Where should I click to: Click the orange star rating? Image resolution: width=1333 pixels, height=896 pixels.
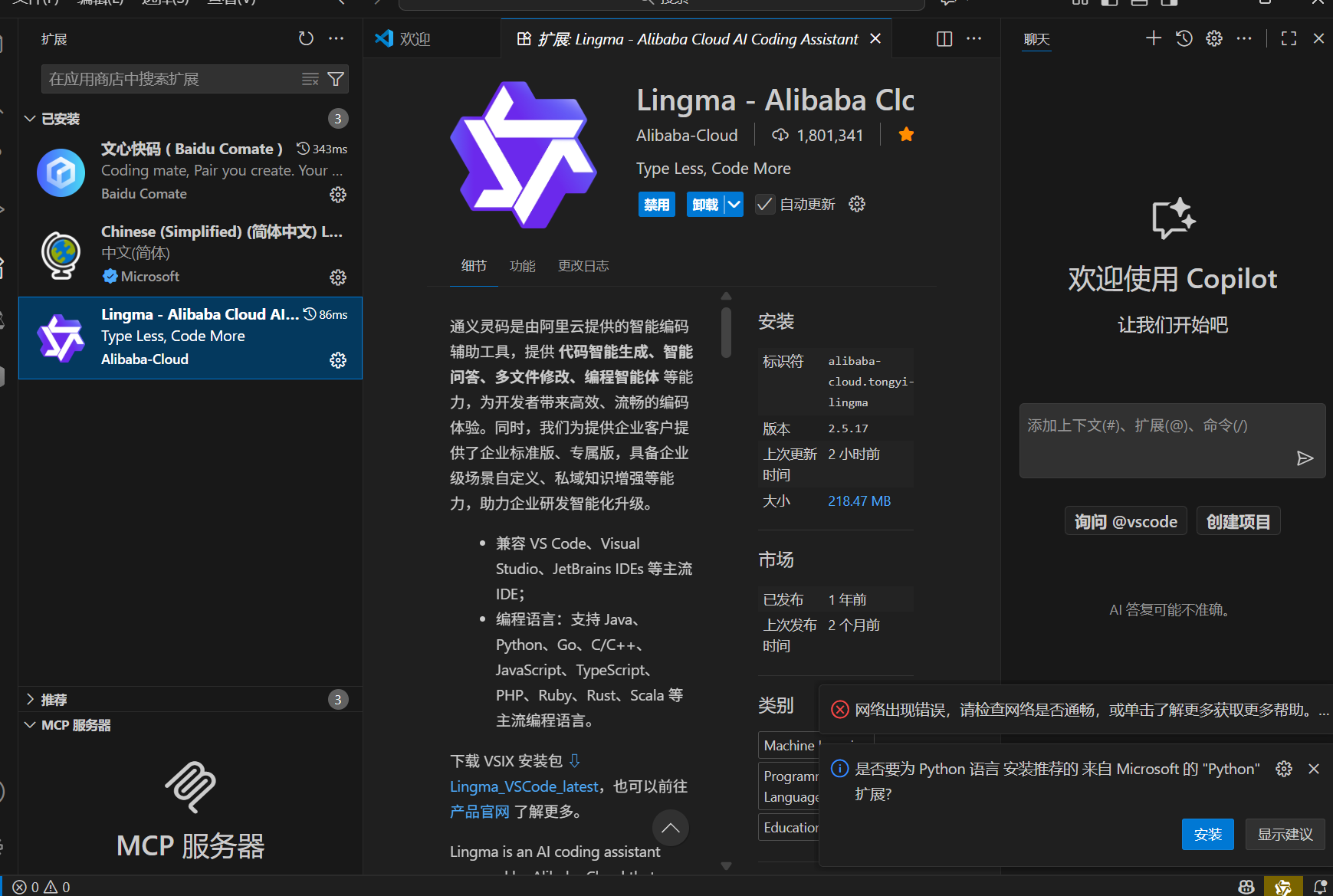point(906,135)
